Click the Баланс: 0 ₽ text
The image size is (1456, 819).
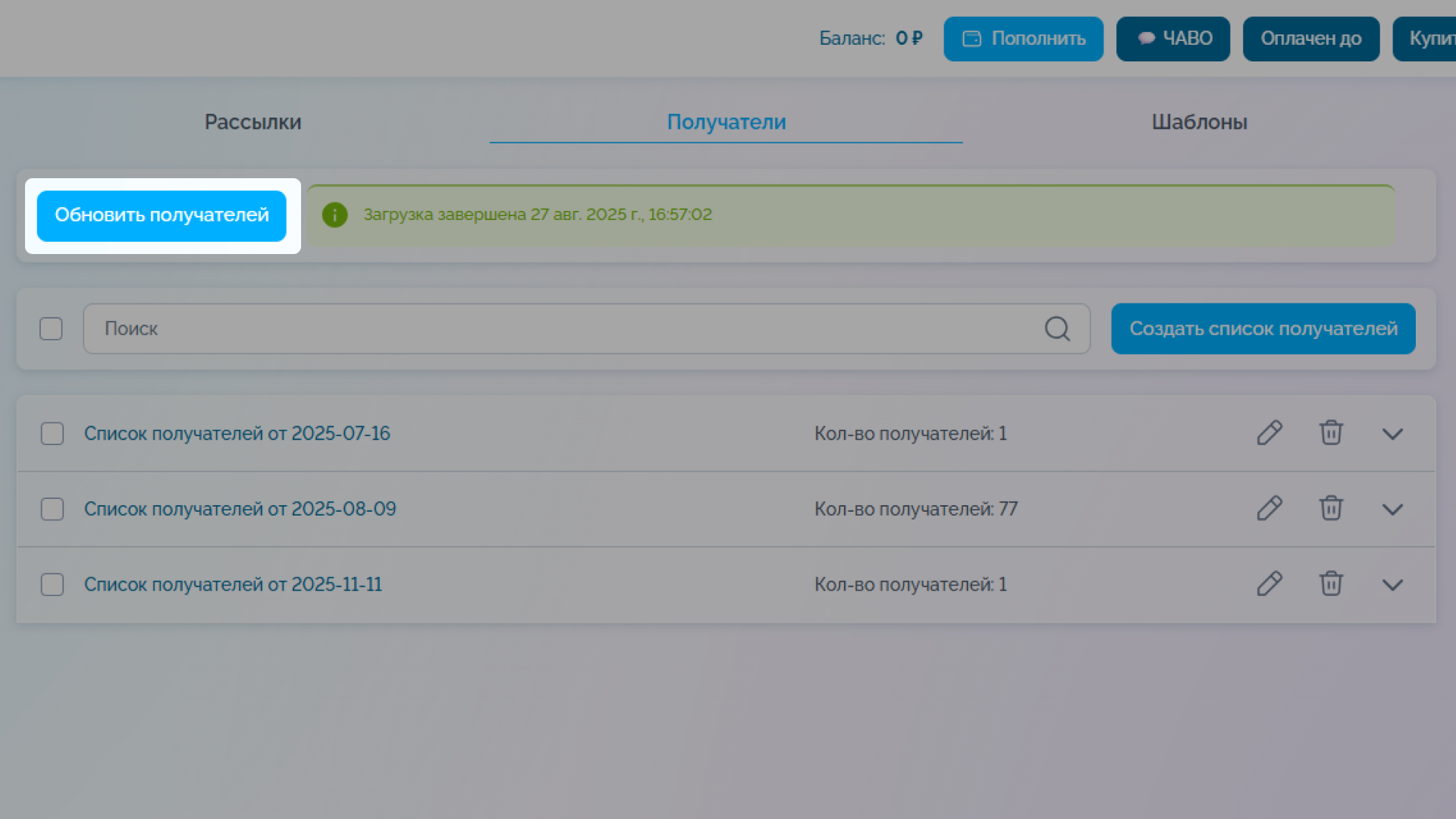click(871, 39)
